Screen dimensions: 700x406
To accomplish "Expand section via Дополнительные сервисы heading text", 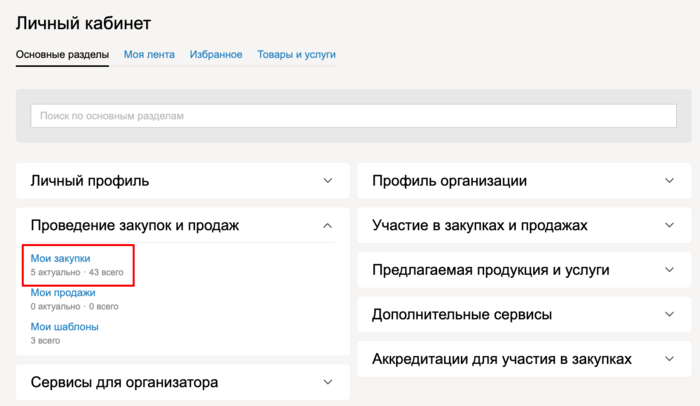I will point(461,314).
